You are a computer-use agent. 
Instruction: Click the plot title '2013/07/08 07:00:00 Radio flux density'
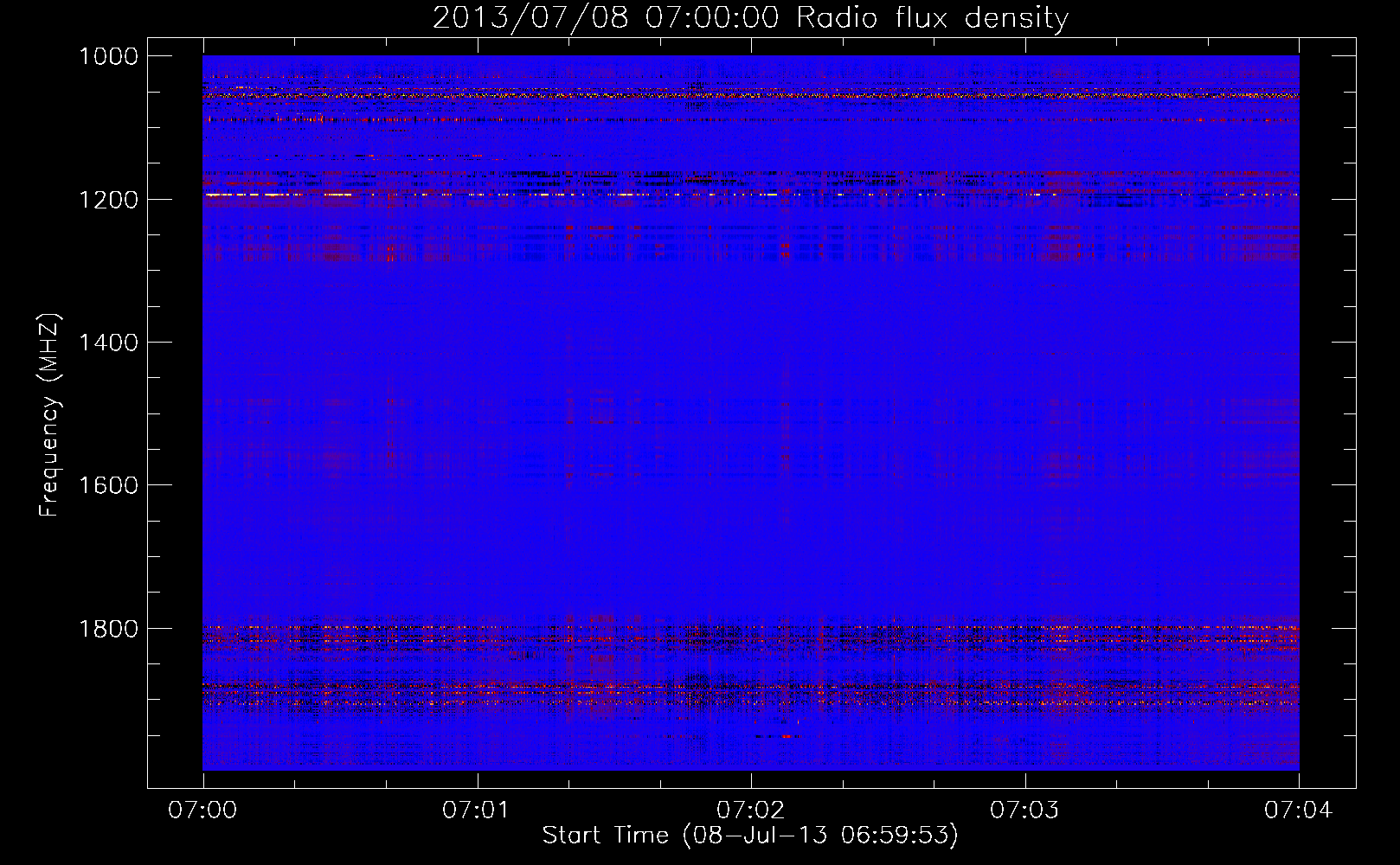(x=750, y=18)
